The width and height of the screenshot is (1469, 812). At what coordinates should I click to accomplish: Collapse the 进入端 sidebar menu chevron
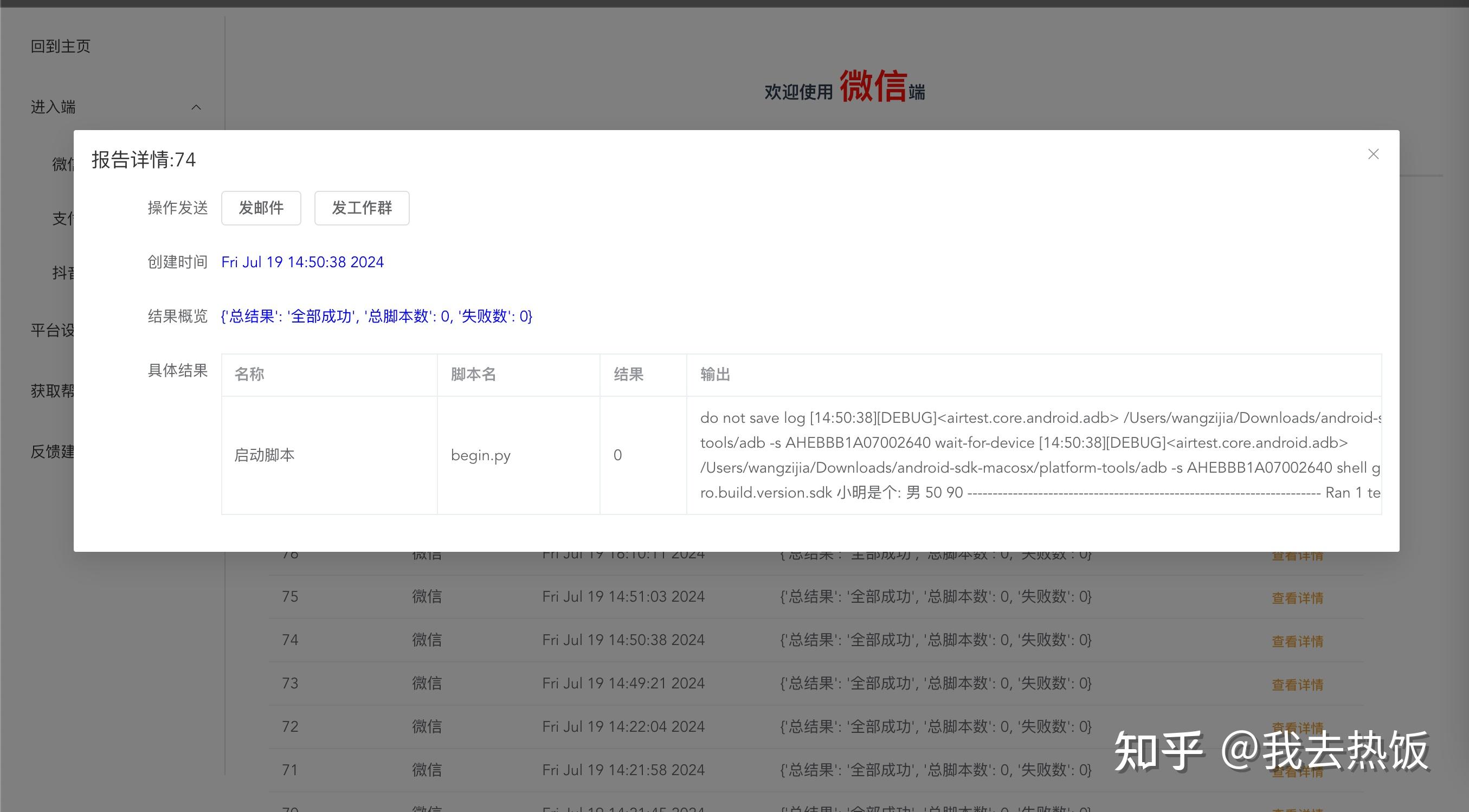point(196,107)
